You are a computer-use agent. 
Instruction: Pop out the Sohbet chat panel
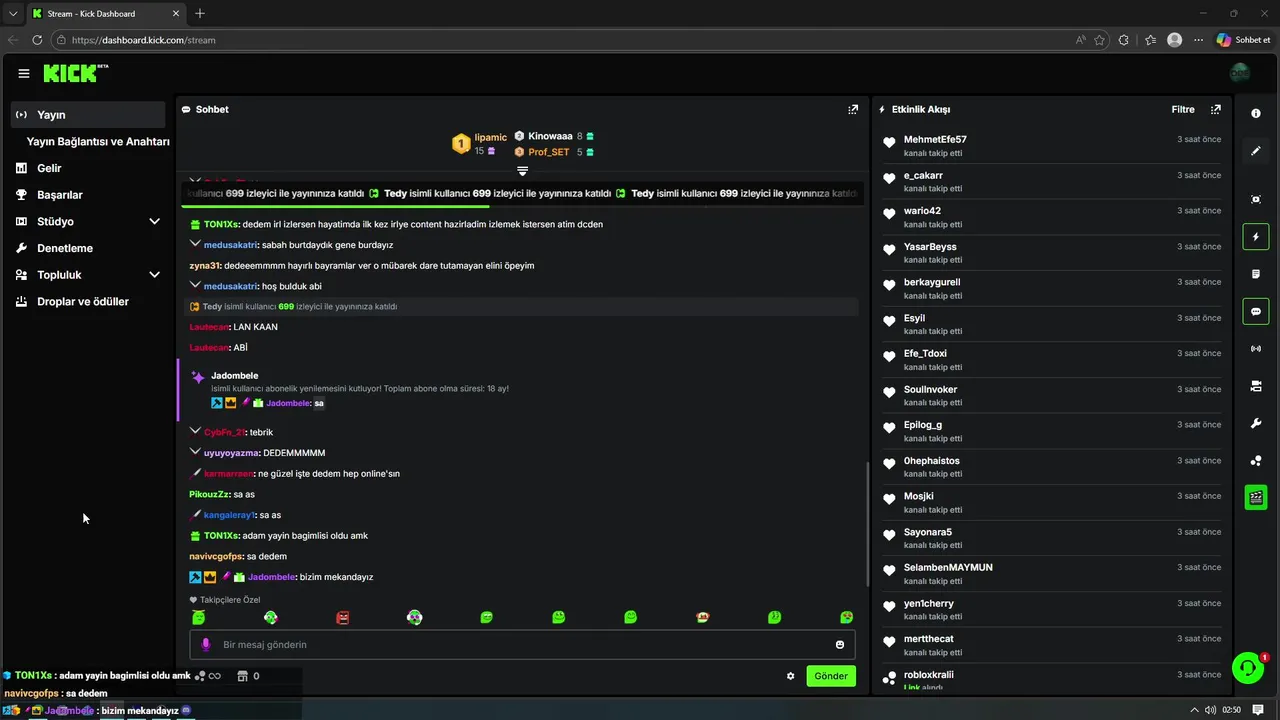[853, 109]
